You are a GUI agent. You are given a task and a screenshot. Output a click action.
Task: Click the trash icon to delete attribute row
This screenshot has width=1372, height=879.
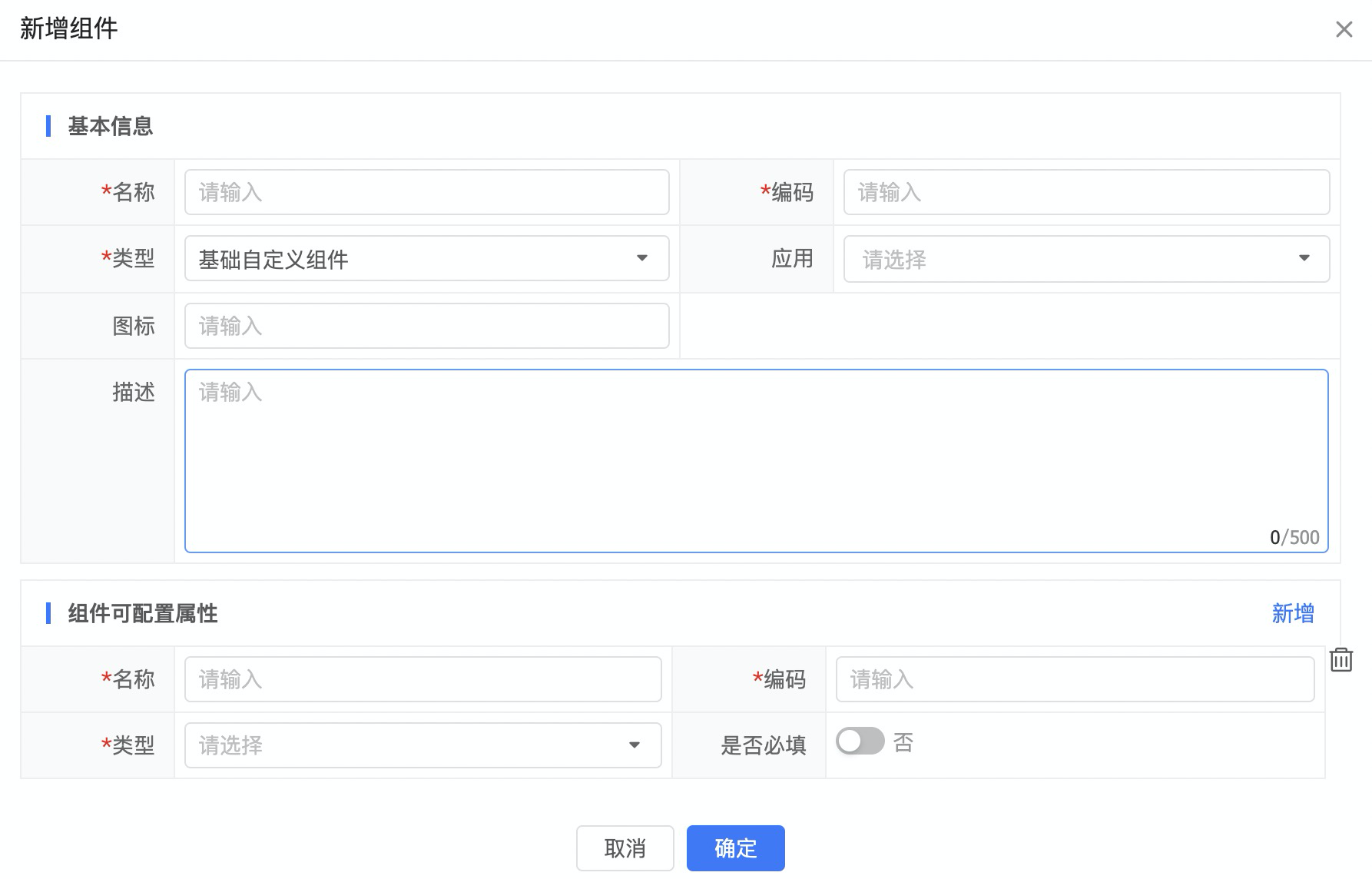pos(1341,660)
